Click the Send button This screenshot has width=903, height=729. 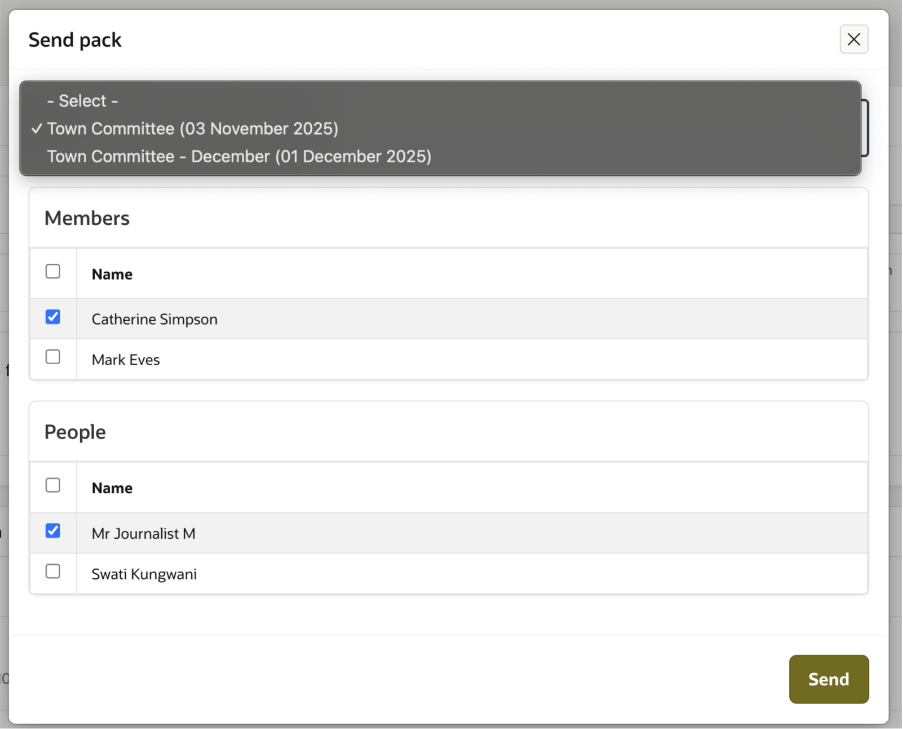828,679
